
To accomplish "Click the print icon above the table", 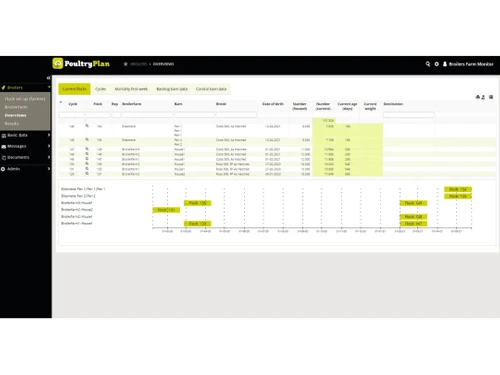I will 478,97.
